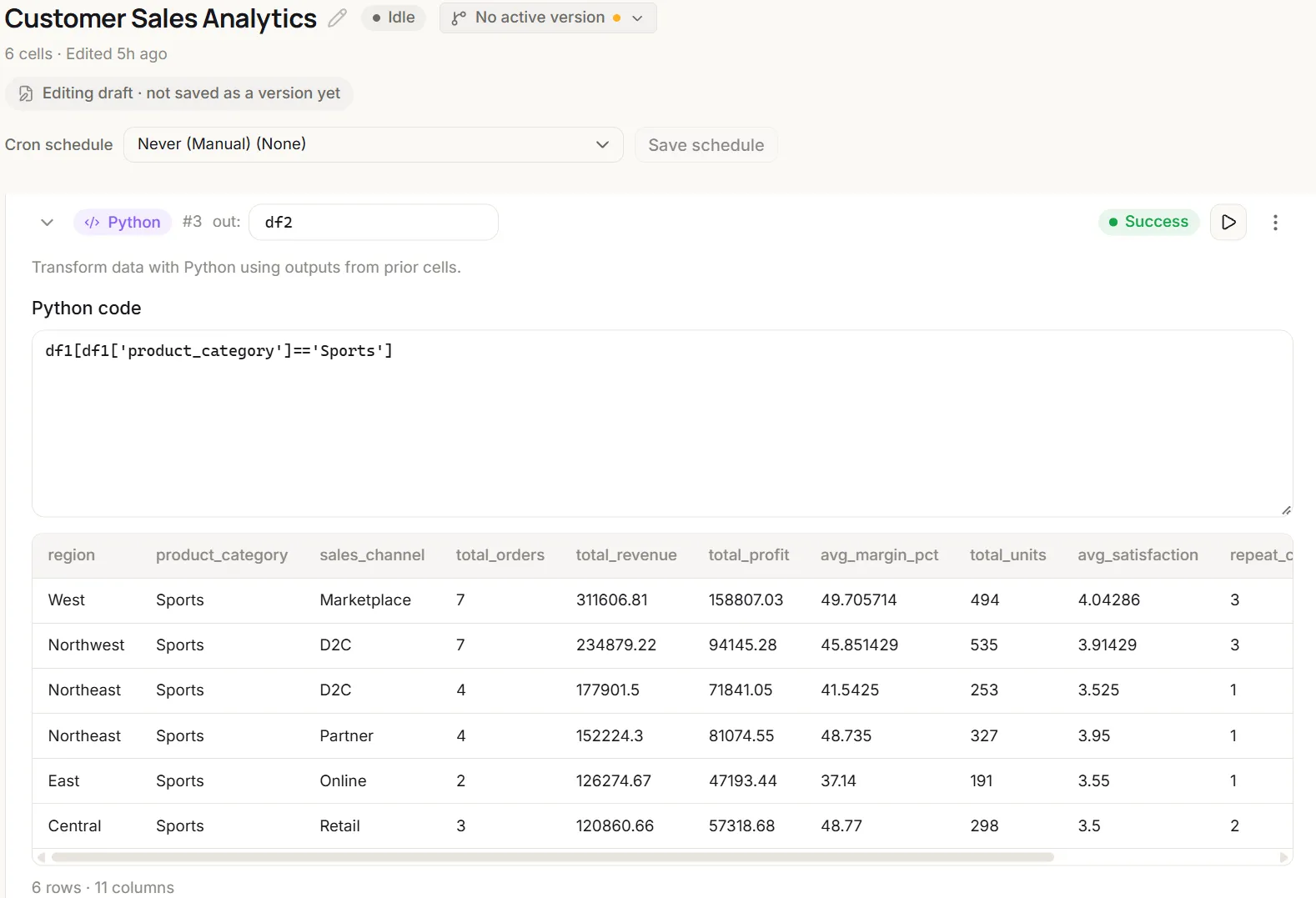Click inside the Python code editor
The height and width of the screenshot is (898, 1316).
[x=662, y=424]
